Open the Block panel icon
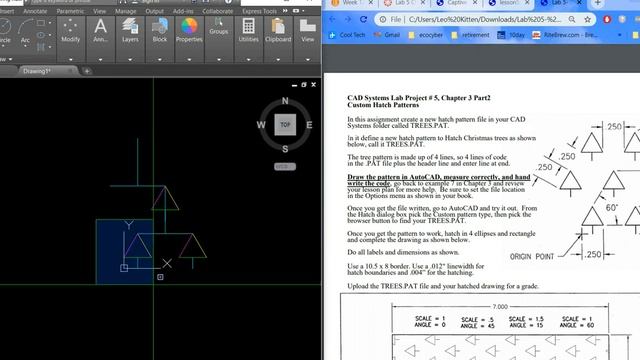This screenshot has height=360, width=640. click(x=160, y=31)
